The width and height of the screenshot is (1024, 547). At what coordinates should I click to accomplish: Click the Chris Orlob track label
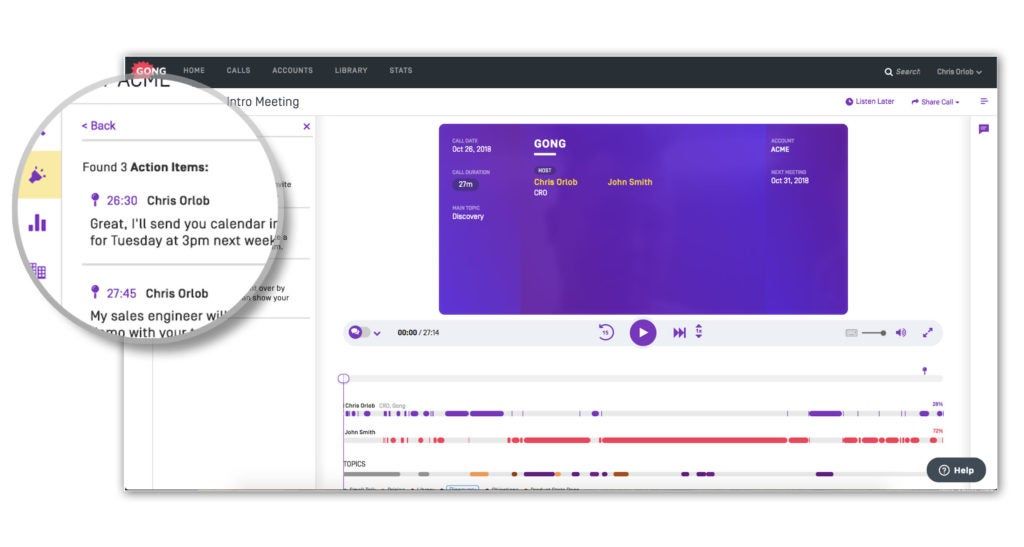360,405
